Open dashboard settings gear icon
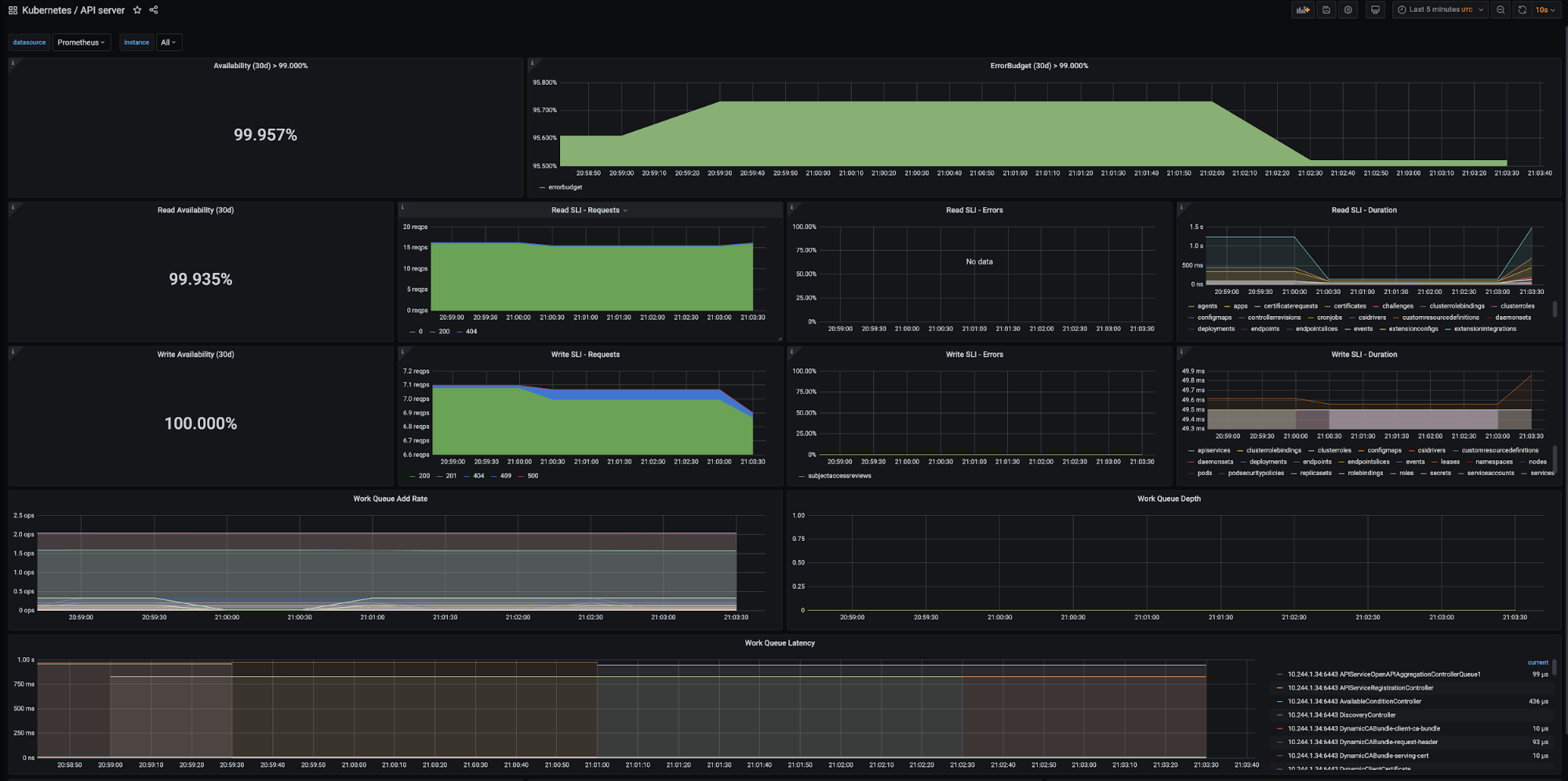The image size is (1568, 781). point(1348,10)
